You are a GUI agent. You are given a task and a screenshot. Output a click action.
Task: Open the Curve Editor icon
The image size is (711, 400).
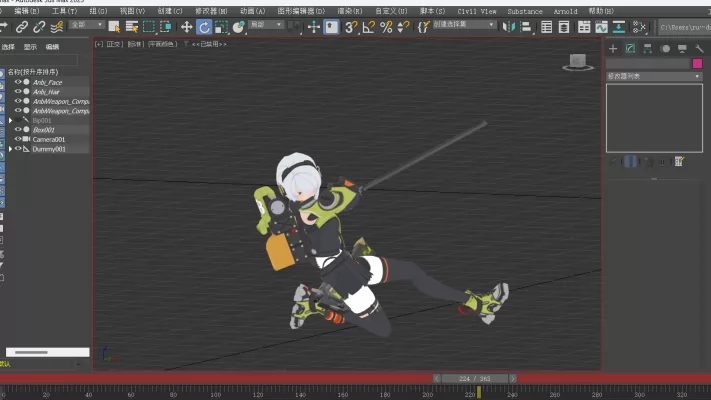[601, 27]
